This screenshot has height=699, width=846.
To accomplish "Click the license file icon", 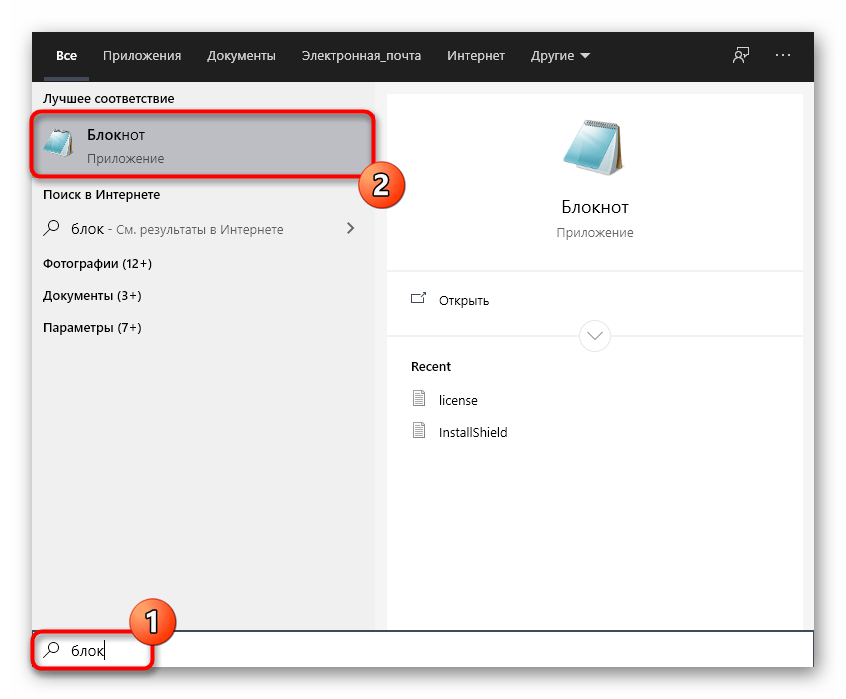I will (x=419, y=399).
